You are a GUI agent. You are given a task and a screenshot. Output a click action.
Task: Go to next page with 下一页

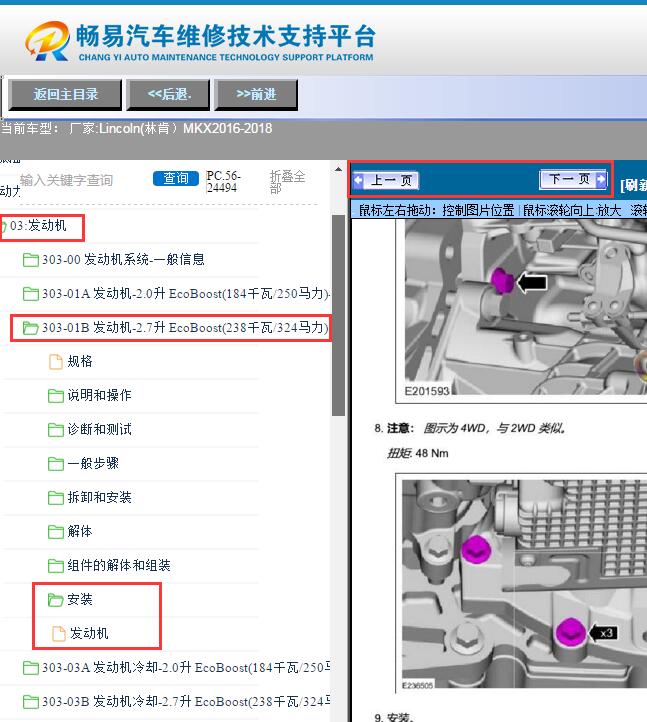573,179
